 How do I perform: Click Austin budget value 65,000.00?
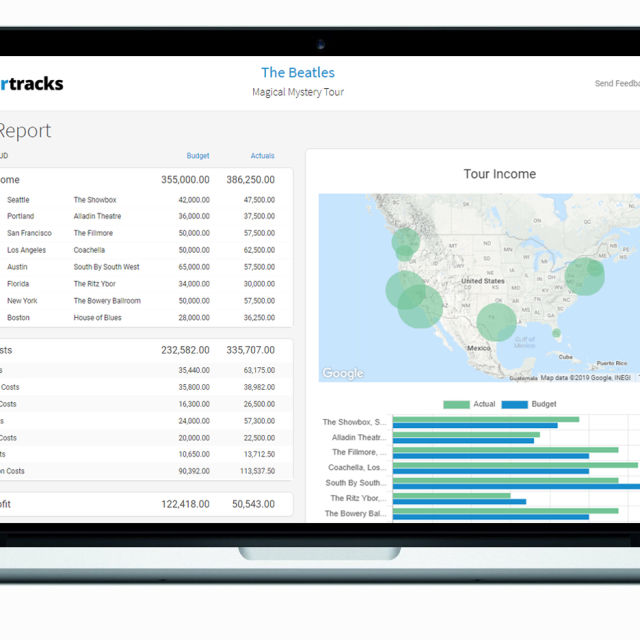click(x=194, y=267)
